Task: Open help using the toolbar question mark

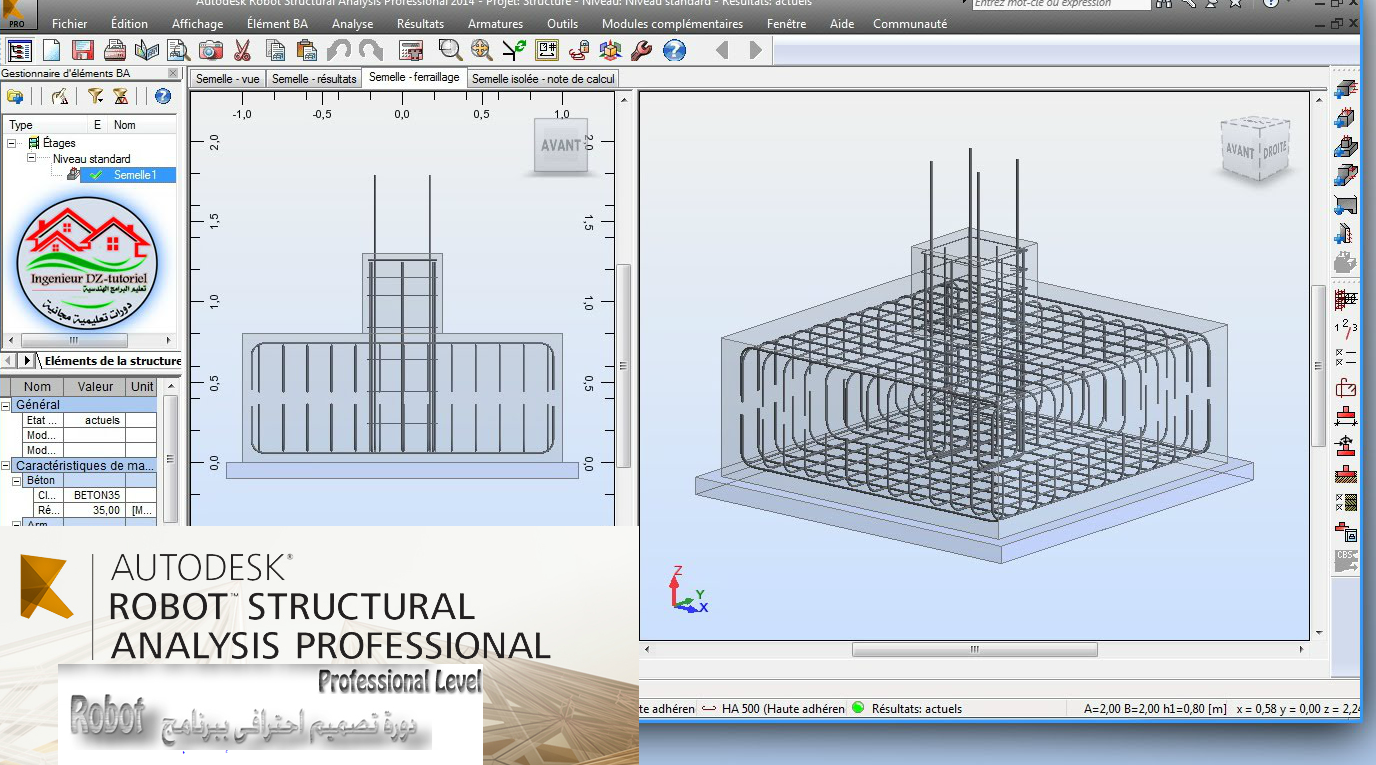Action: (x=675, y=50)
